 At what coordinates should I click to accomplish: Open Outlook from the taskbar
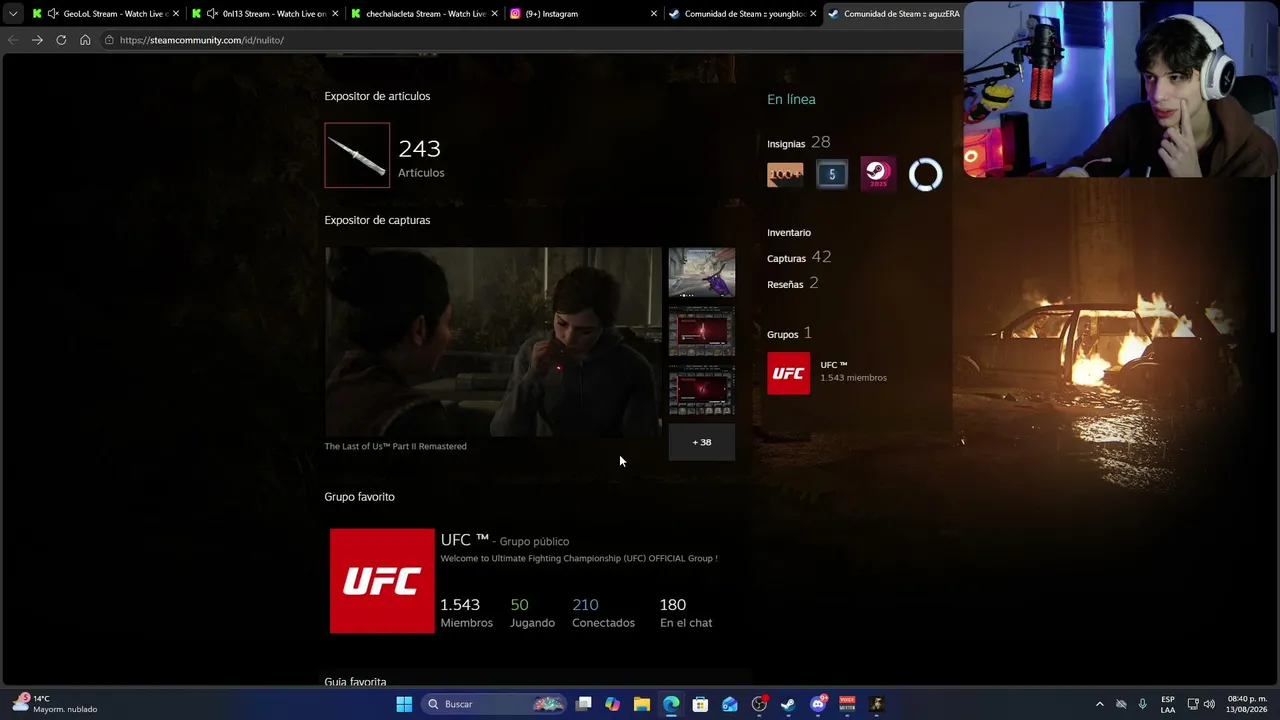(730, 704)
